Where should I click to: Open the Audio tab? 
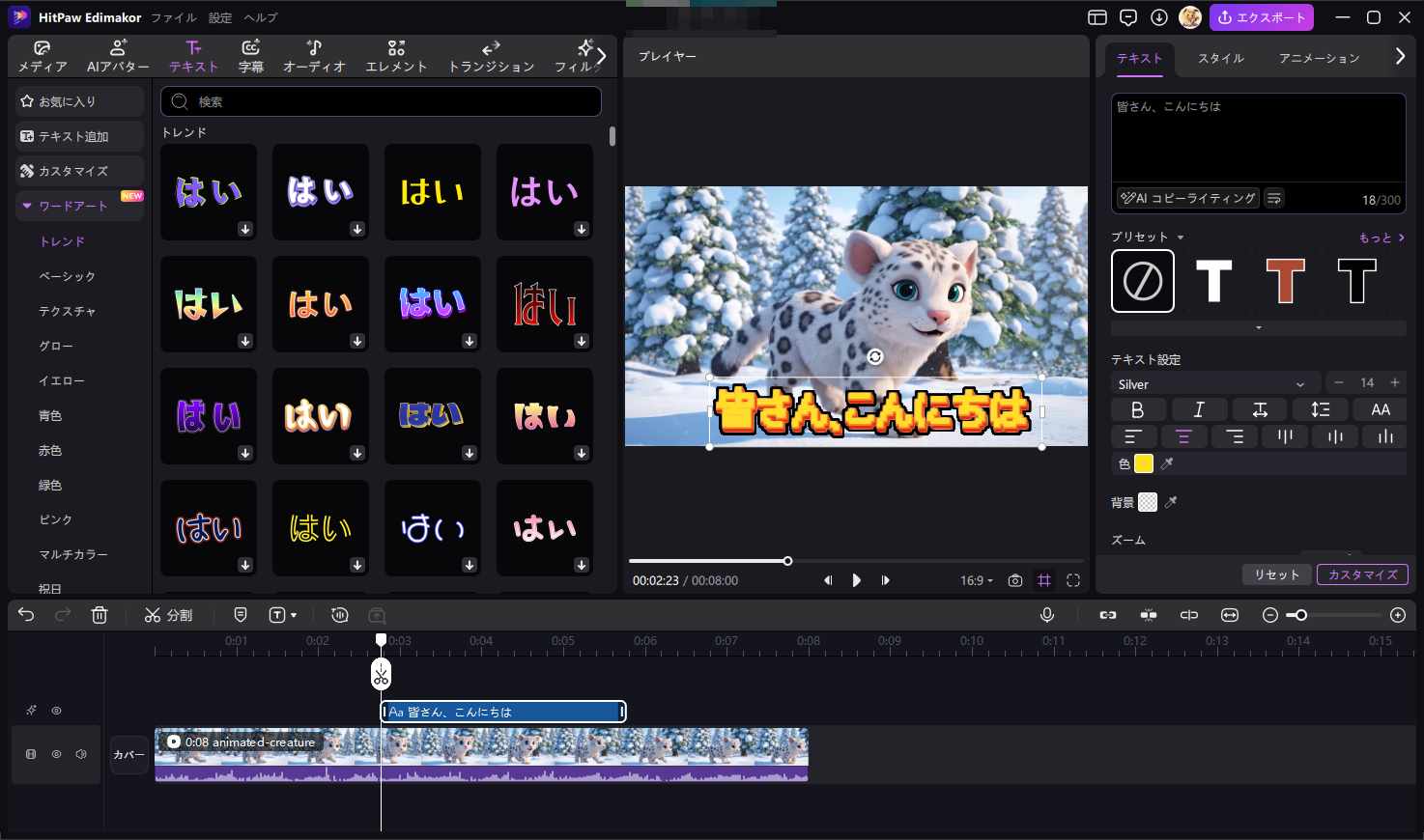(x=314, y=57)
